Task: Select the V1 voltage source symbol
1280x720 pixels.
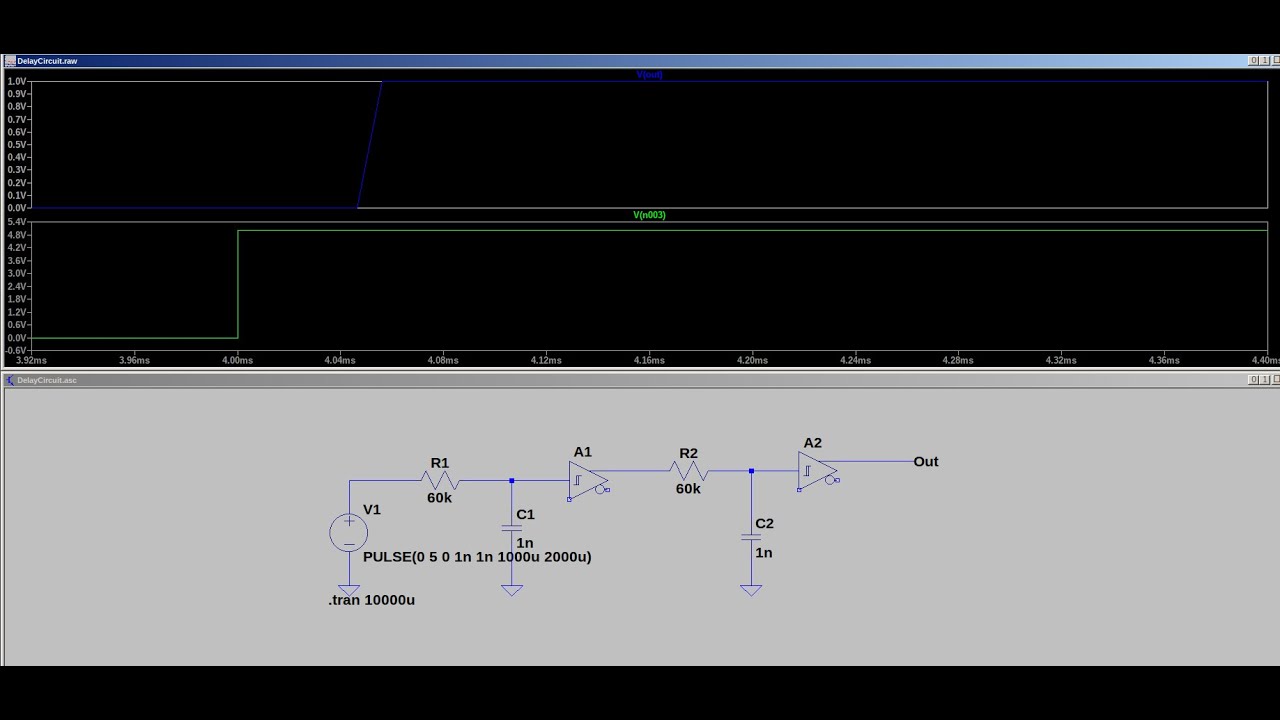Action: click(x=349, y=533)
